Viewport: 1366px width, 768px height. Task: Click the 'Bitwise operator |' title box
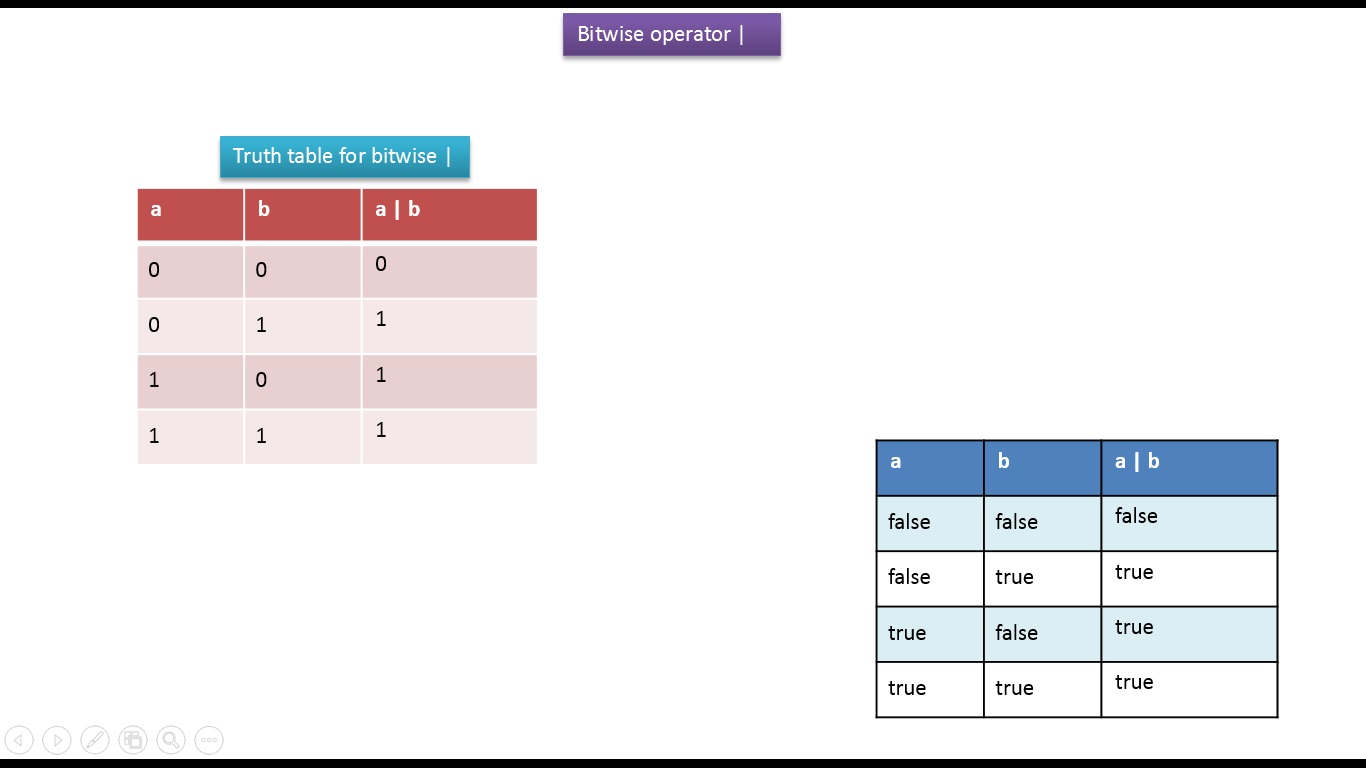[671, 34]
